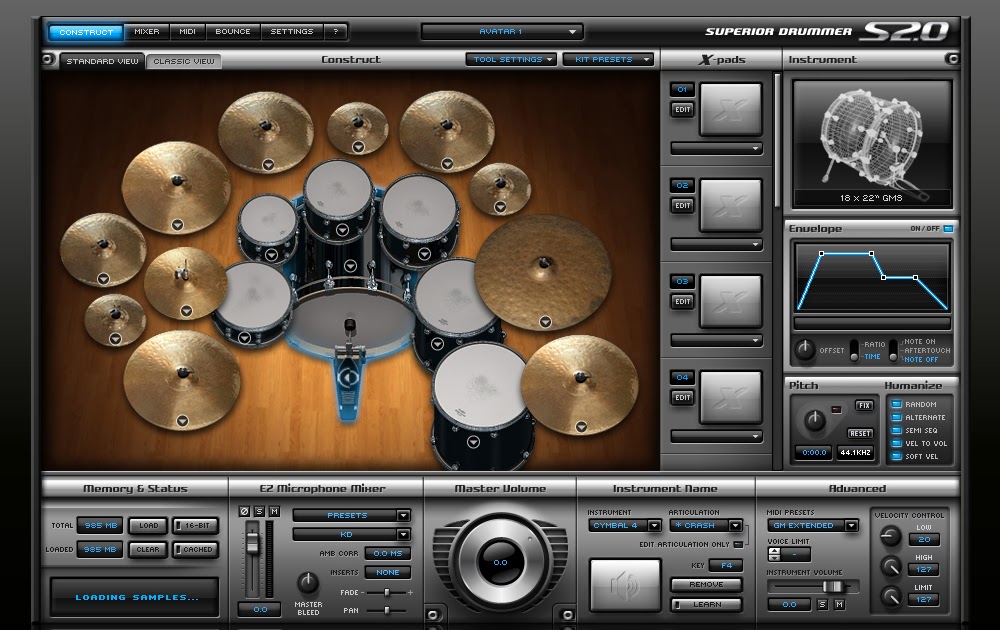
Task: Click the Remove key button
Action: 706,584
